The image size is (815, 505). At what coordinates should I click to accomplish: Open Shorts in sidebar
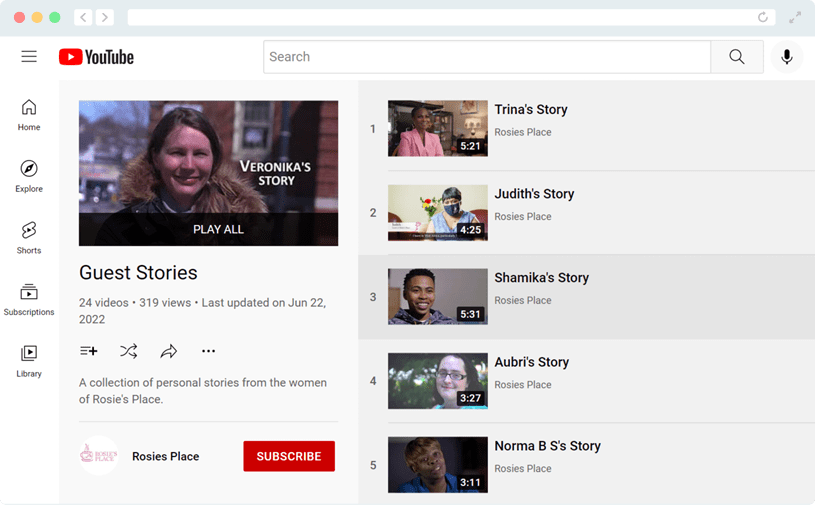[x=29, y=238]
